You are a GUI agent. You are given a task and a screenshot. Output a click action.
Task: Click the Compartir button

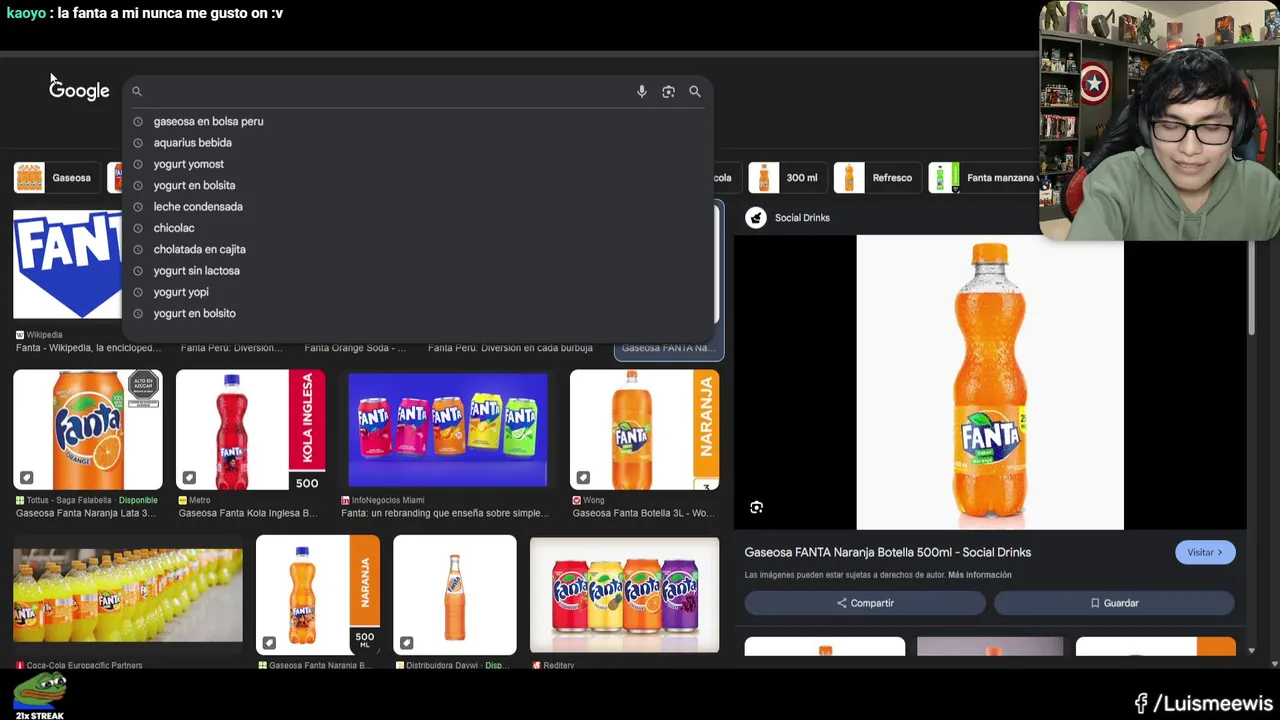coord(865,603)
